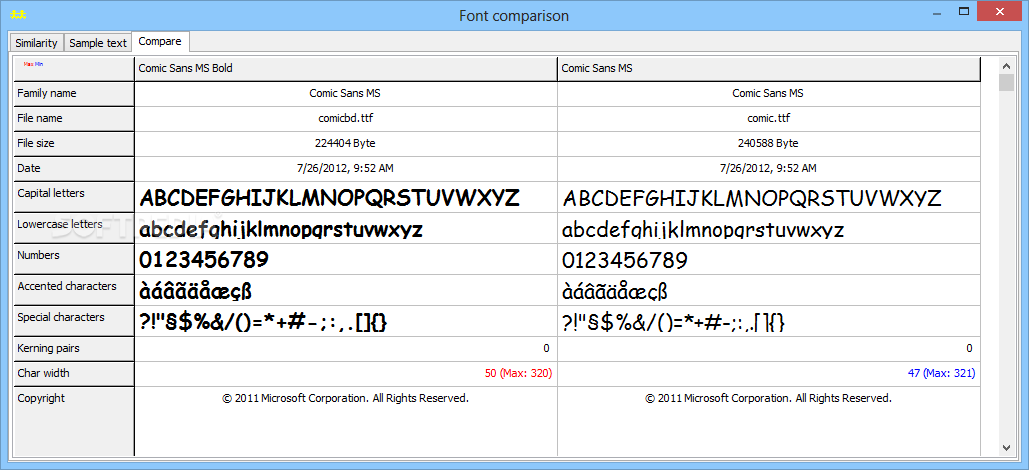Click the scrollbar down arrow

[x=1006, y=447]
